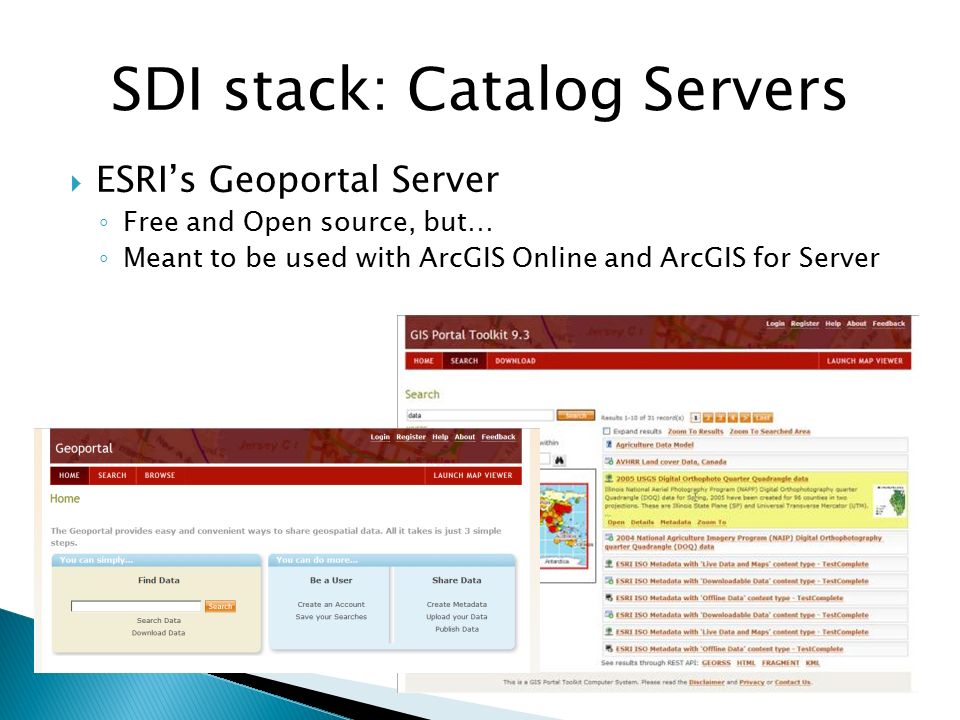Click Create Metadata under Share Data
The width and height of the screenshot is (960, 720).
pos(457,605)
